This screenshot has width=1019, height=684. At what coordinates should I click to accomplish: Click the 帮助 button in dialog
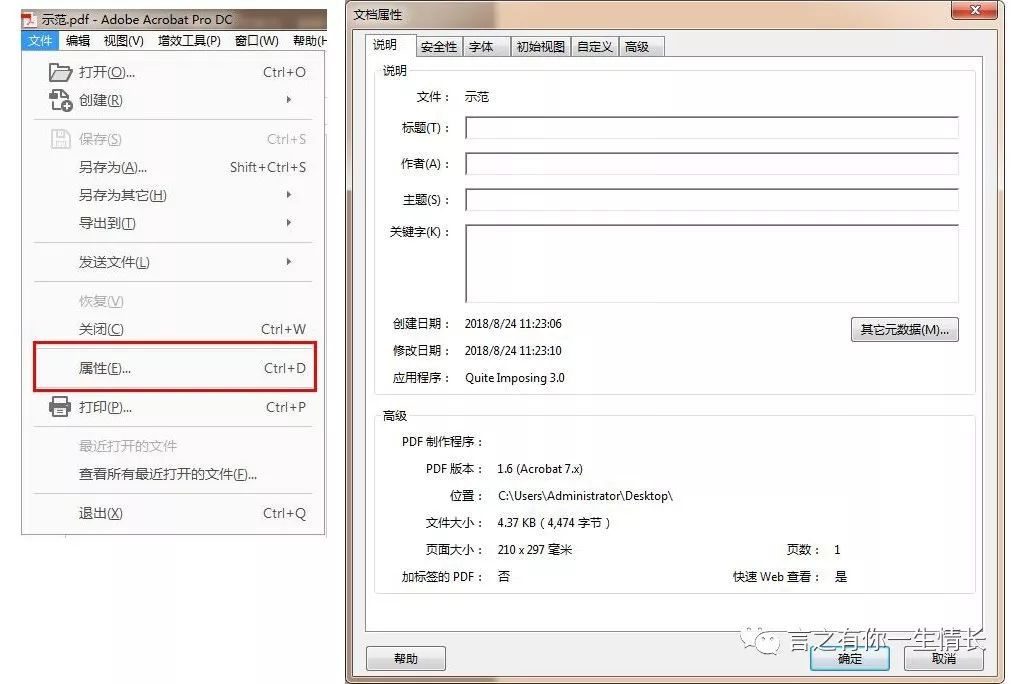pyautogui.click(x=405, y=659)
